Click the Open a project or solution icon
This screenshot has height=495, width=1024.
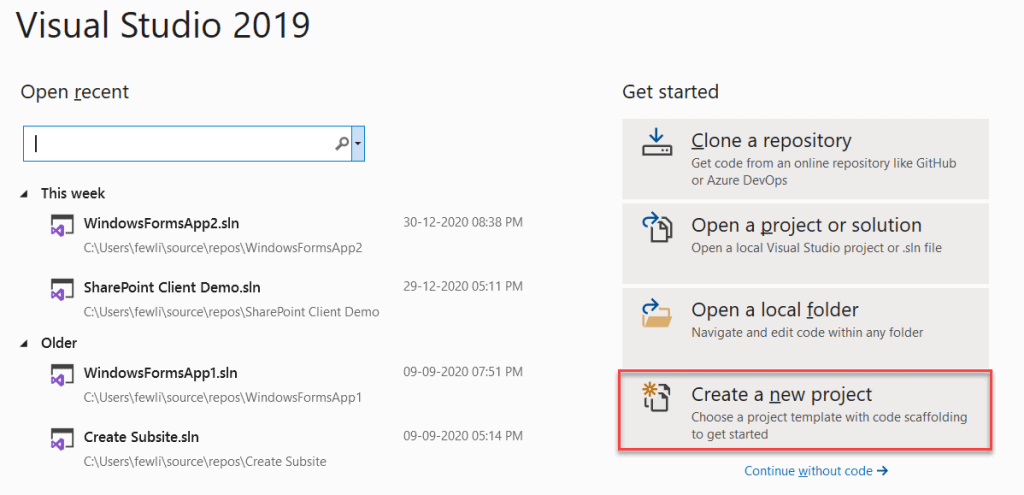click(656, 229)
